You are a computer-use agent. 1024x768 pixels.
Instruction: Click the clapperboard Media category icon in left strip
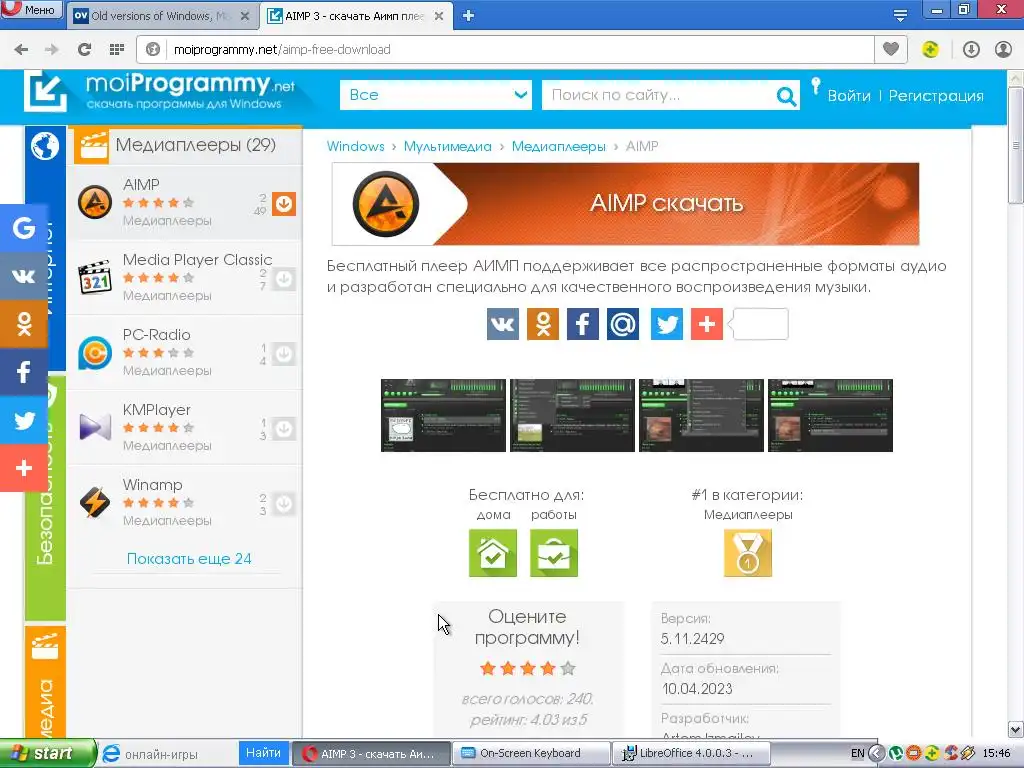[45, 647]
